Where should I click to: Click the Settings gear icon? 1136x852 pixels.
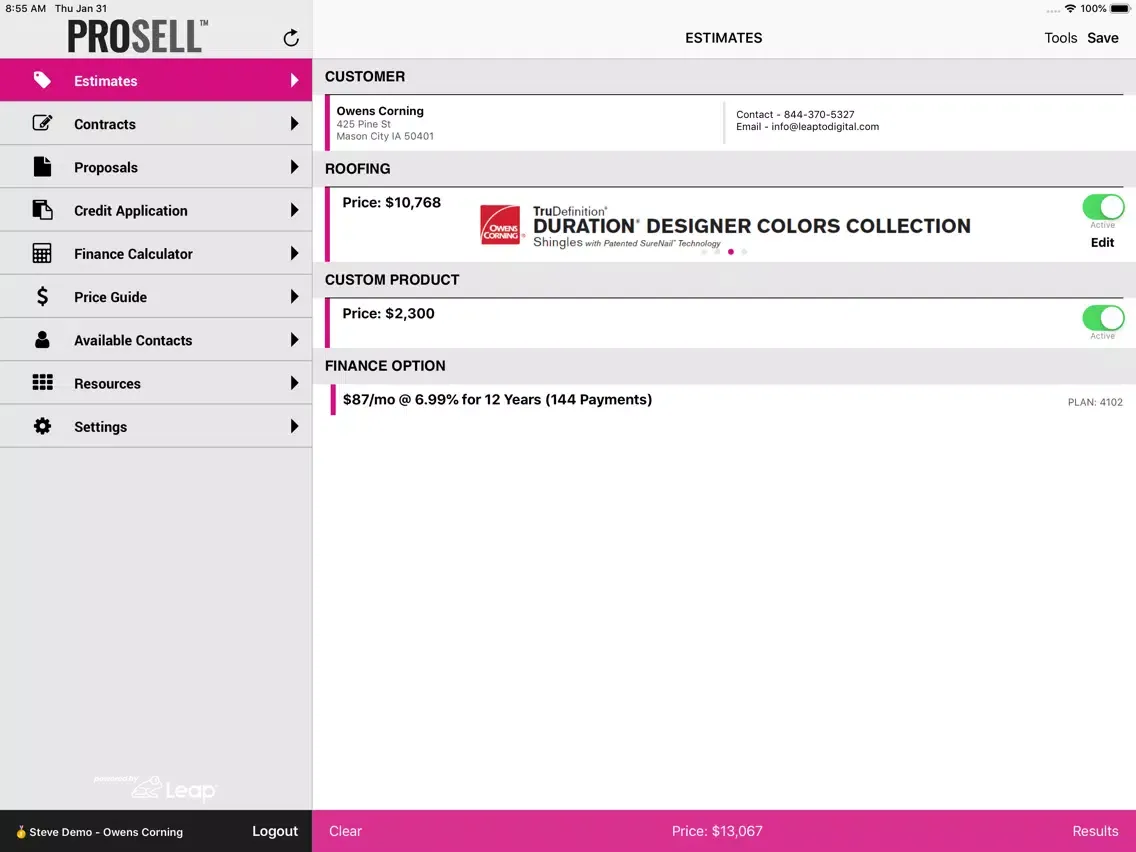[x=42, y=426]
